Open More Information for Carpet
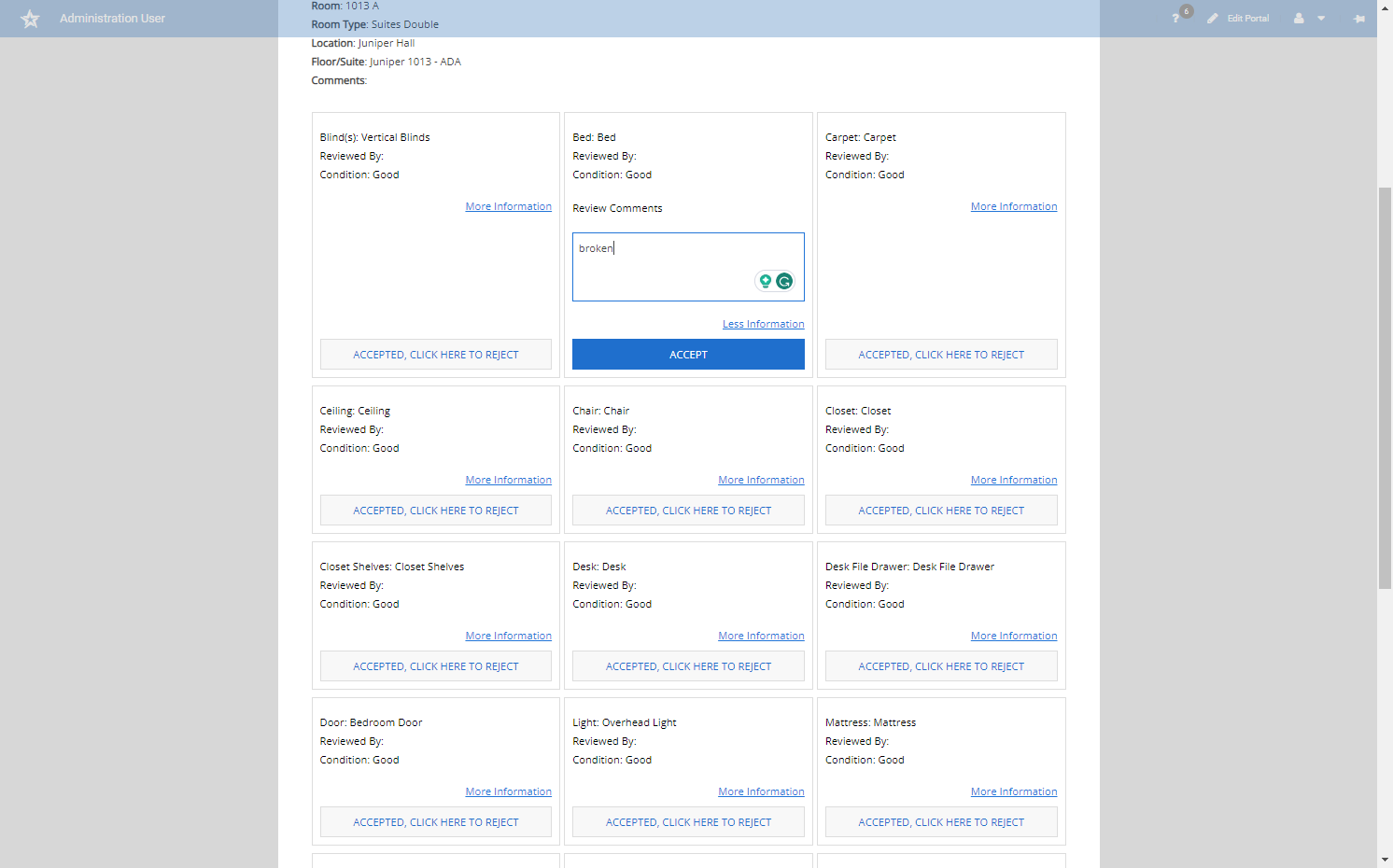The image size is (1393, 868). 1014,206
